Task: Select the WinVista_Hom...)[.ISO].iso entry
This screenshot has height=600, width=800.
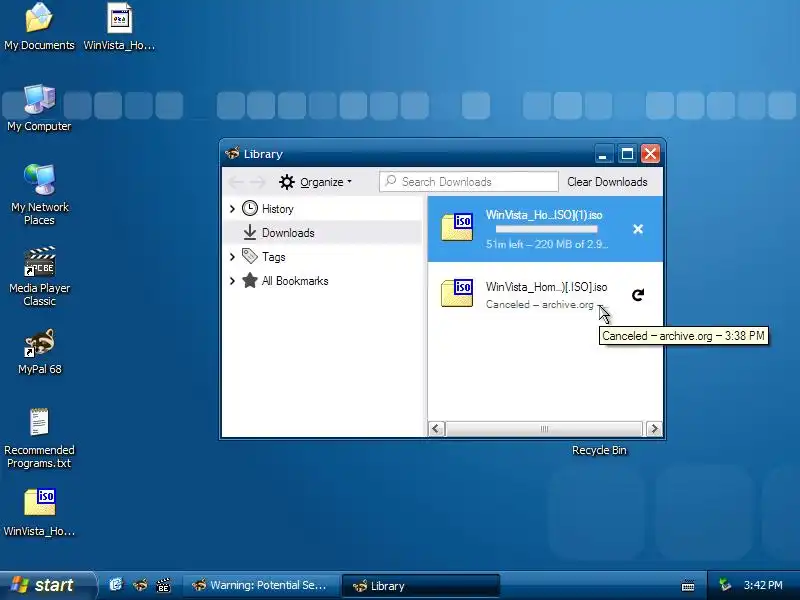Action: point(545,294)
